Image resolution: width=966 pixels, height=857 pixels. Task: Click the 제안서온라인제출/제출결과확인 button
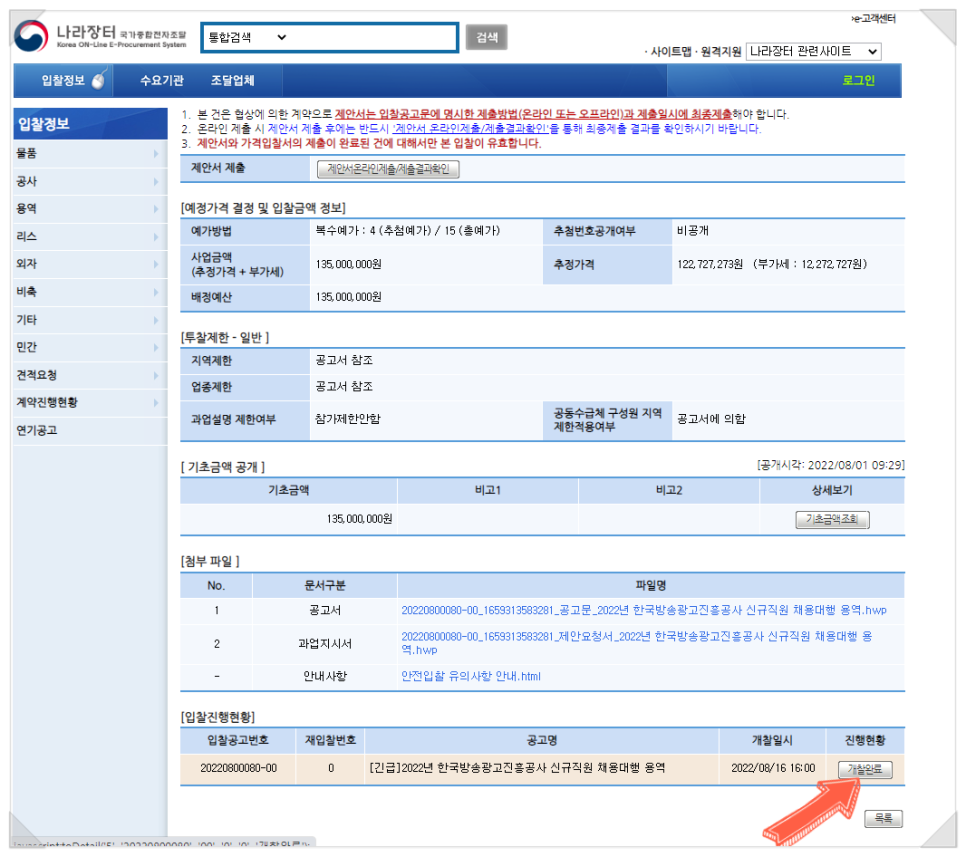click(388, 169)
